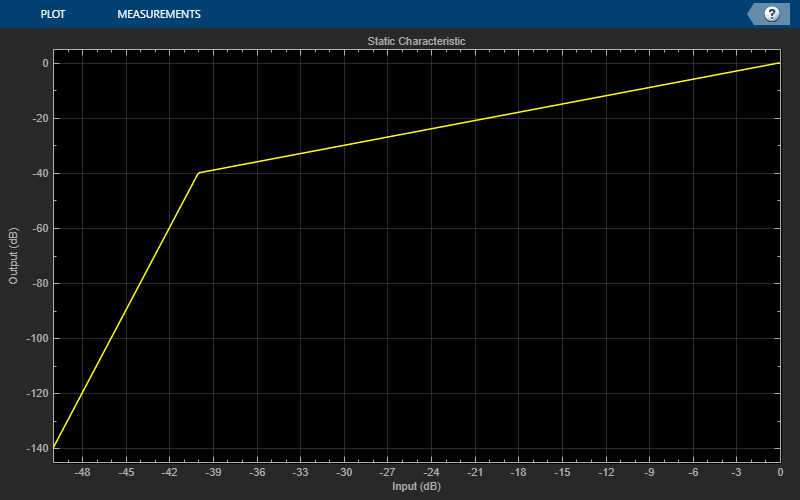Click the -48 tick on the input axis
Image resolution: width=800 pixels, height=500 pixels.
pos(82,472)
